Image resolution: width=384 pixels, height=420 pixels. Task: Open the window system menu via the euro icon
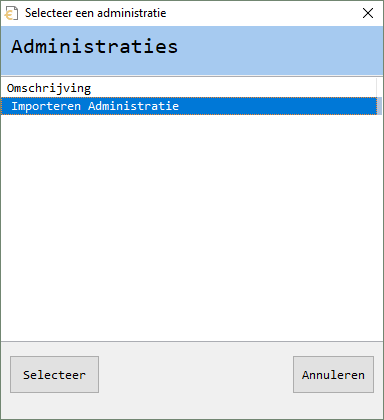[11, 13]
